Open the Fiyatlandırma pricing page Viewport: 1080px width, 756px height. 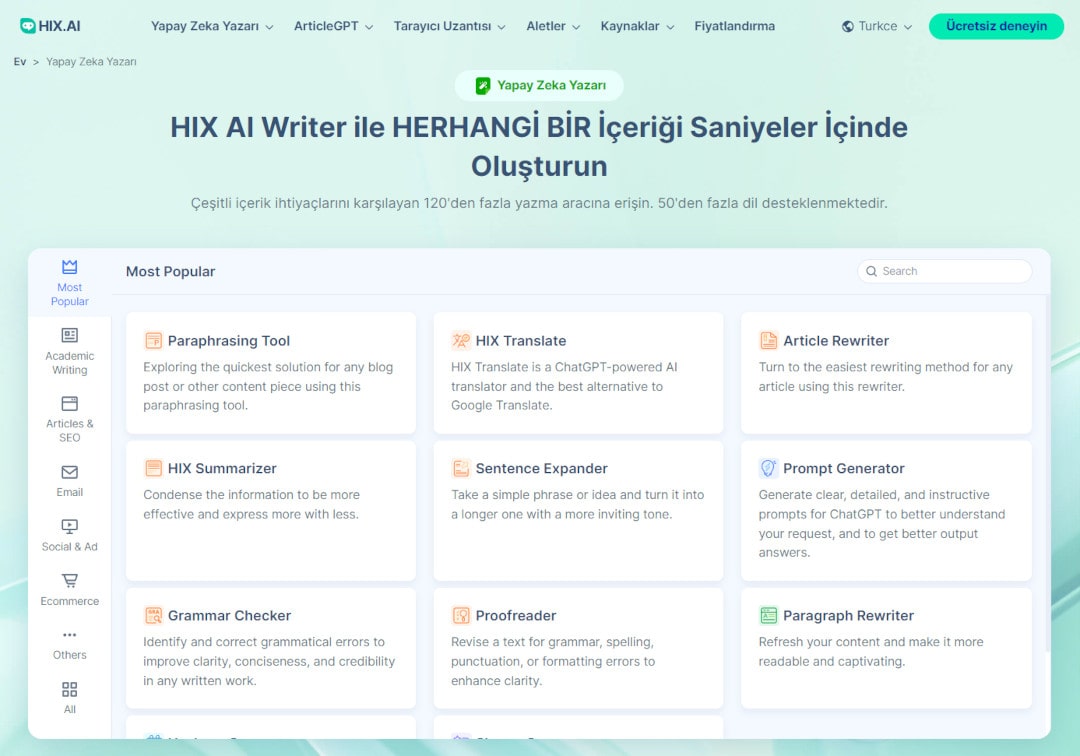[734, 26]
